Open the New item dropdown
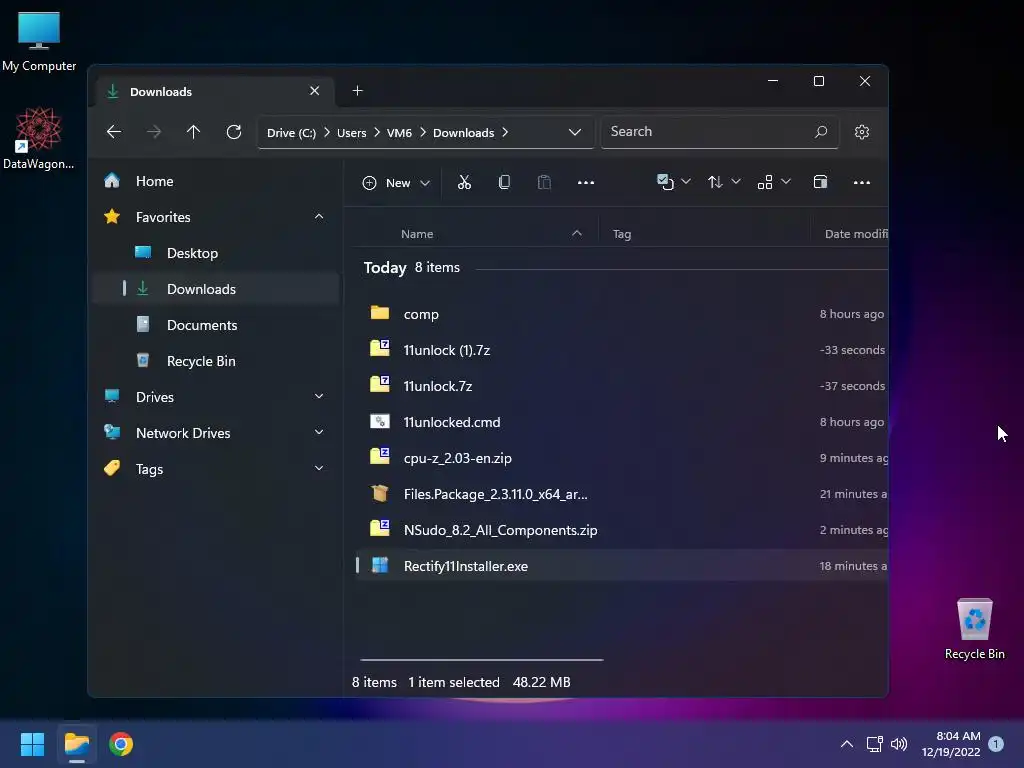 tap(396, 183)
